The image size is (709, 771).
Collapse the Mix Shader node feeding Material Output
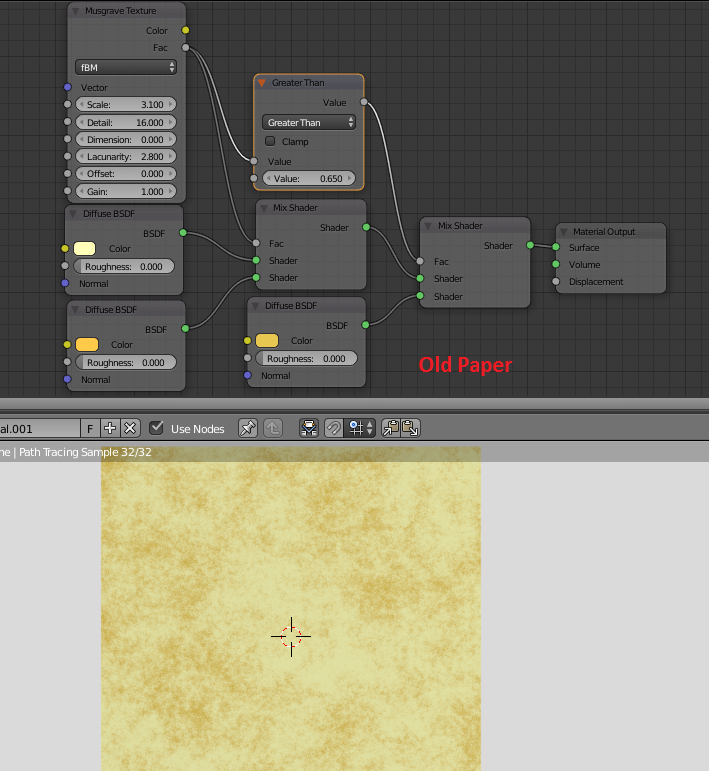[x=428, y=226]
